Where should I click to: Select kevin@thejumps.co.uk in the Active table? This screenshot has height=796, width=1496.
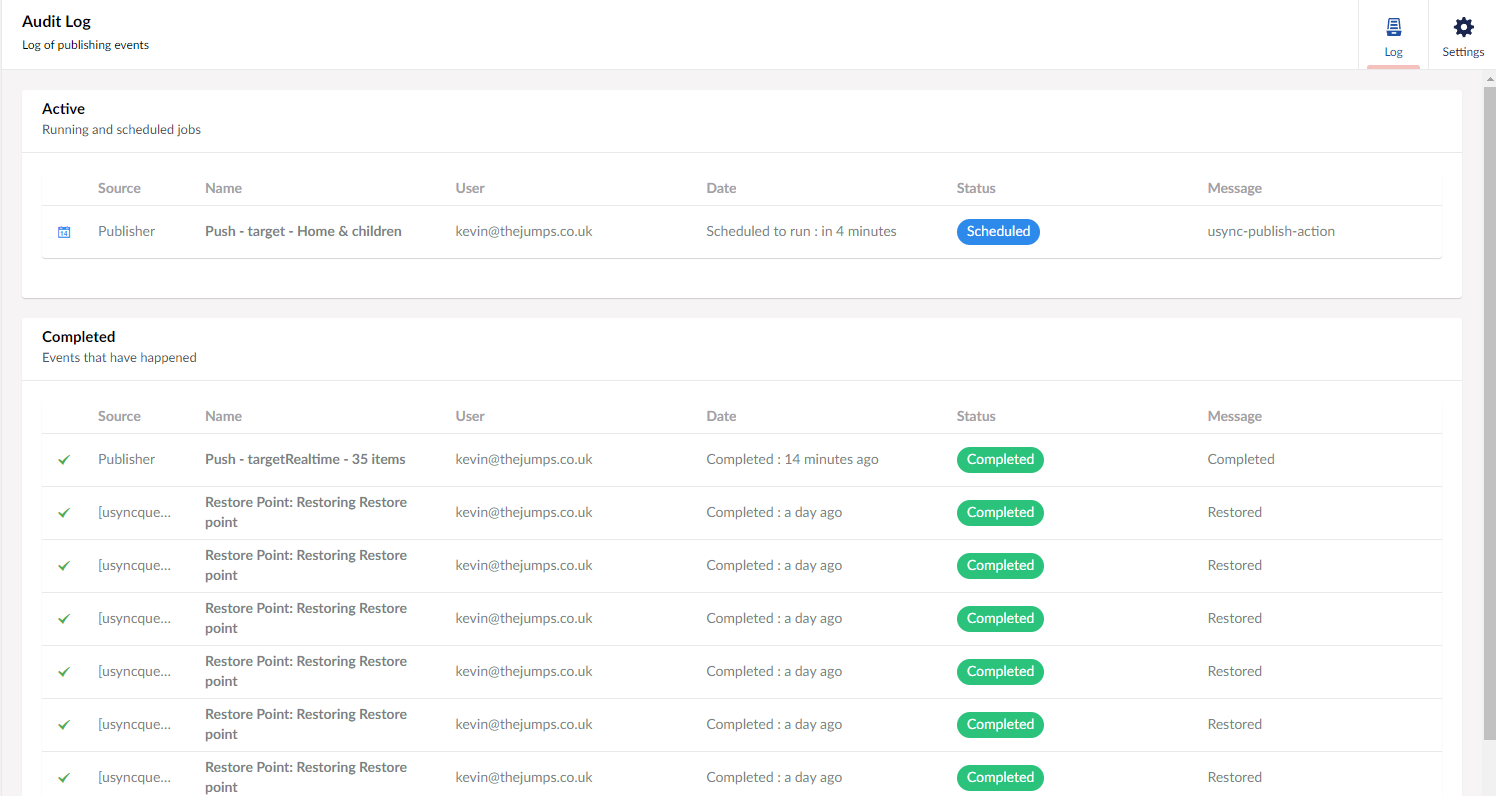(524, 231)
